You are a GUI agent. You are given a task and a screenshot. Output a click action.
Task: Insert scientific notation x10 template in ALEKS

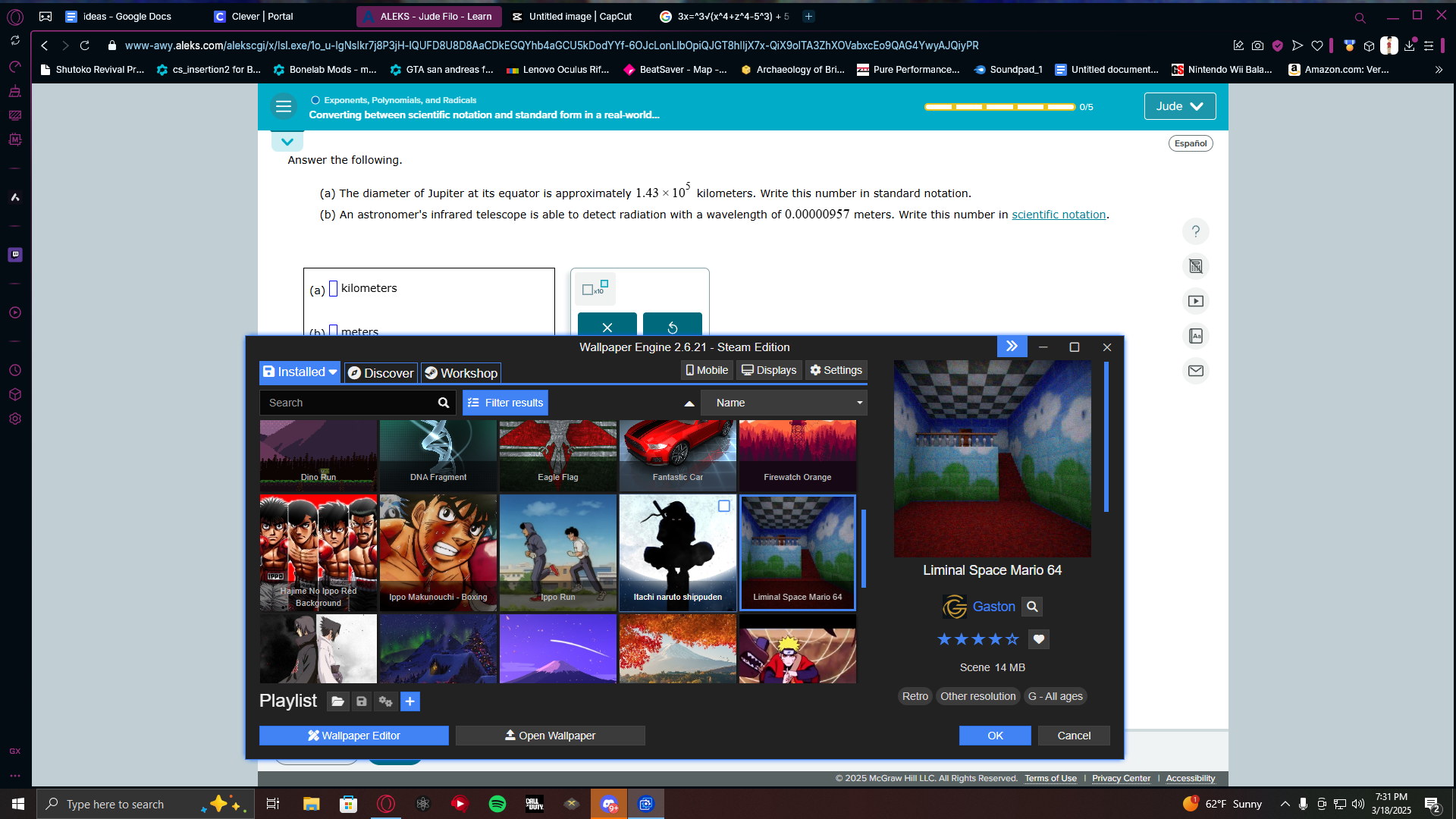[595, 289]
